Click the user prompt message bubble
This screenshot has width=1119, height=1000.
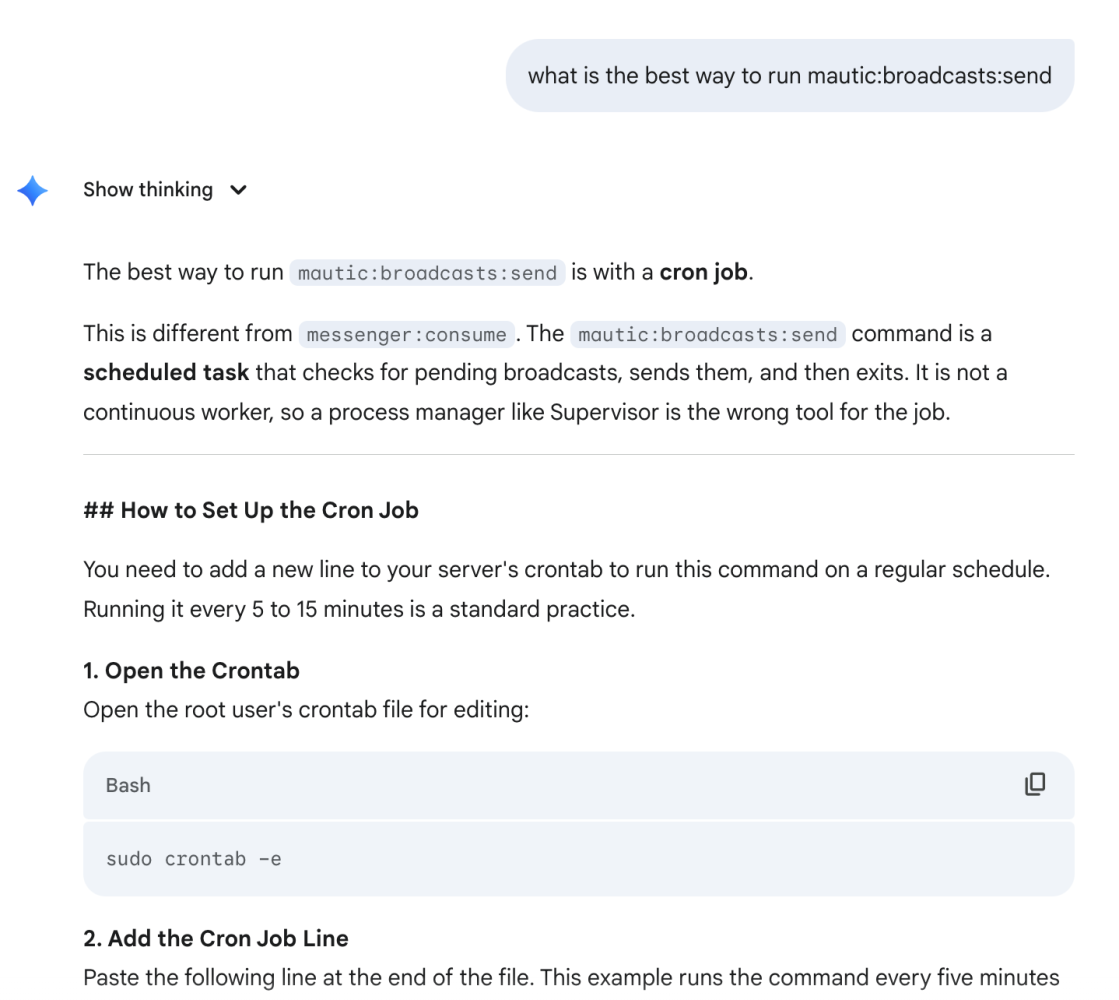(x=789, y=76)
